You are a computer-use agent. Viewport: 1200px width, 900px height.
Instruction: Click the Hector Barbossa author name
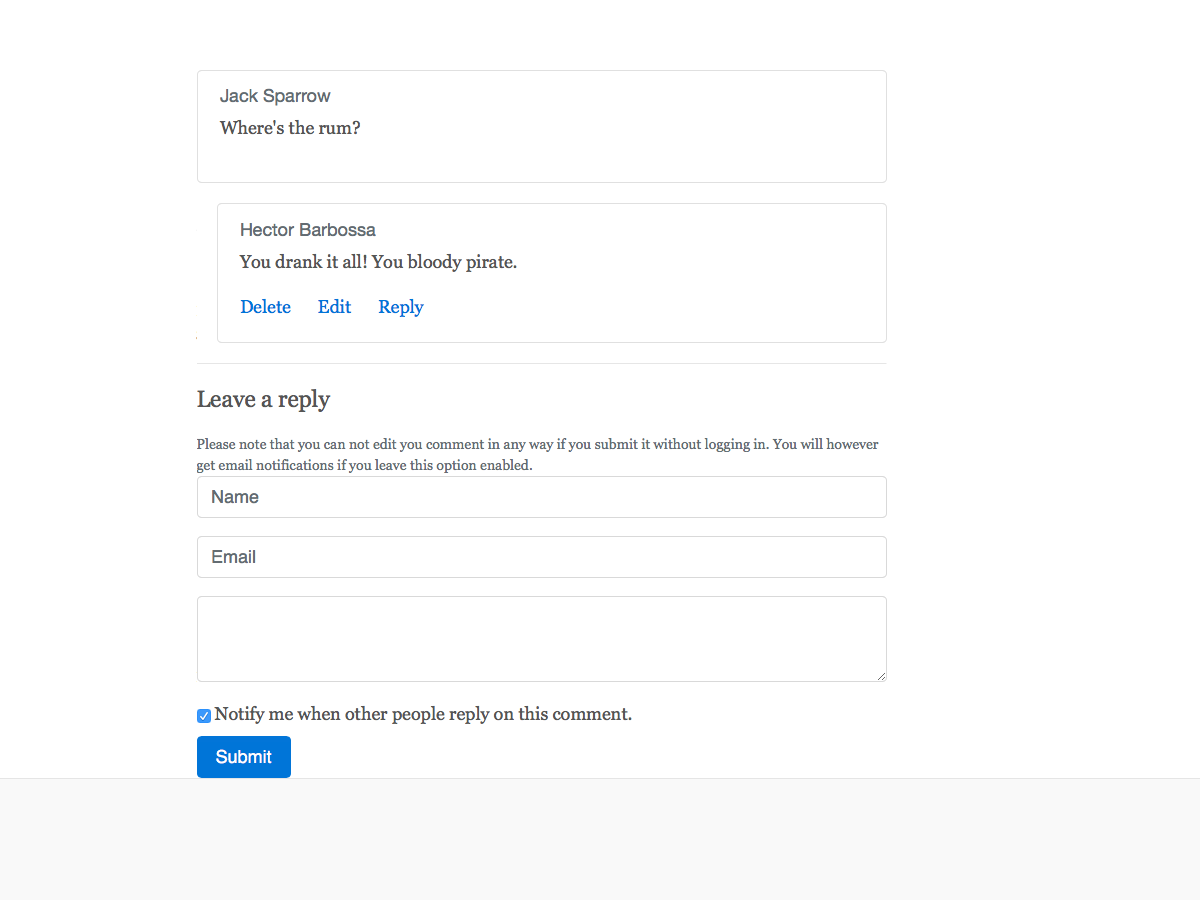click(308, 230)
